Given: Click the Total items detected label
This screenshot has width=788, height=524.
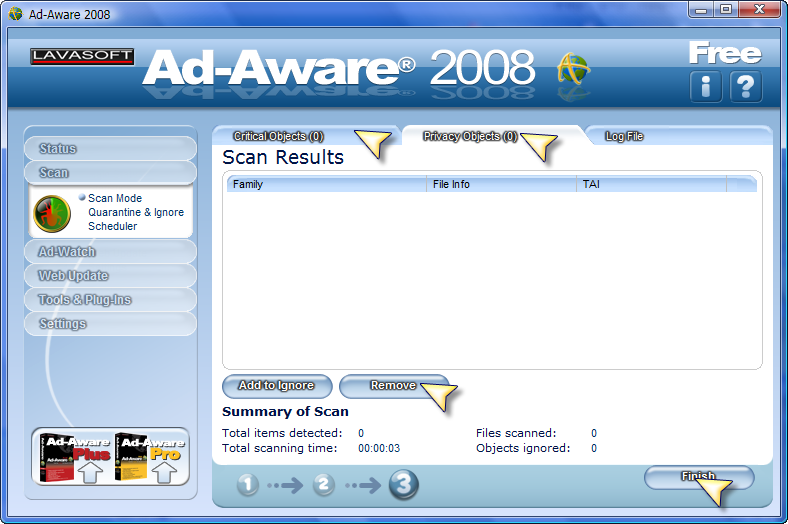Looking at the screenshot, I should pos(282,433).
